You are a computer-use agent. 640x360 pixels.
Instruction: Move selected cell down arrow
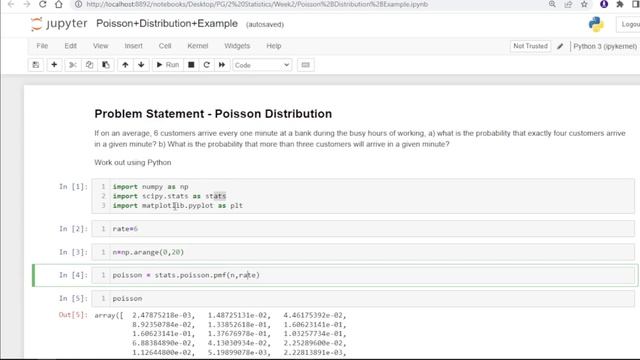click(x=141, y=65)
